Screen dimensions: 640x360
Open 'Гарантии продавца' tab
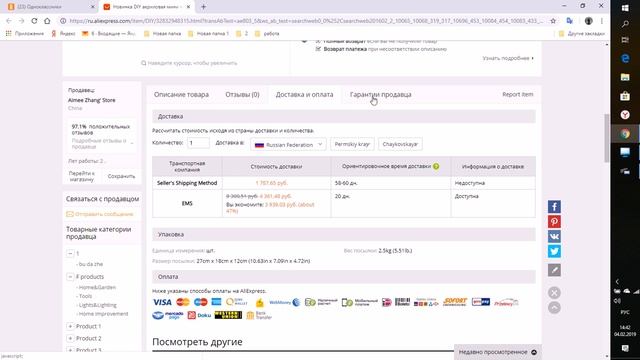[380, 94]
